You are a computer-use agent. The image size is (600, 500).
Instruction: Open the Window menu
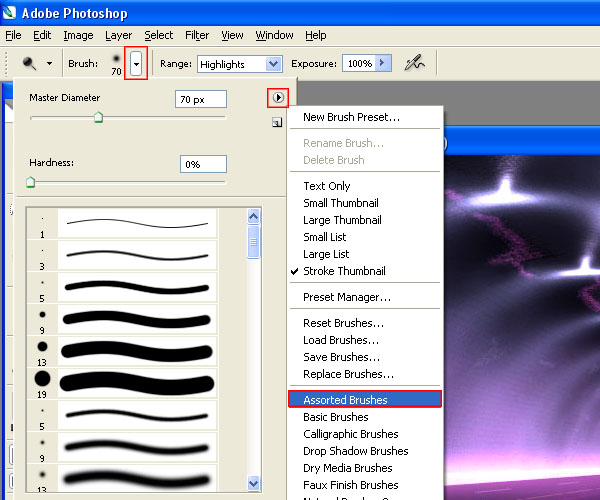pos(274,35)
